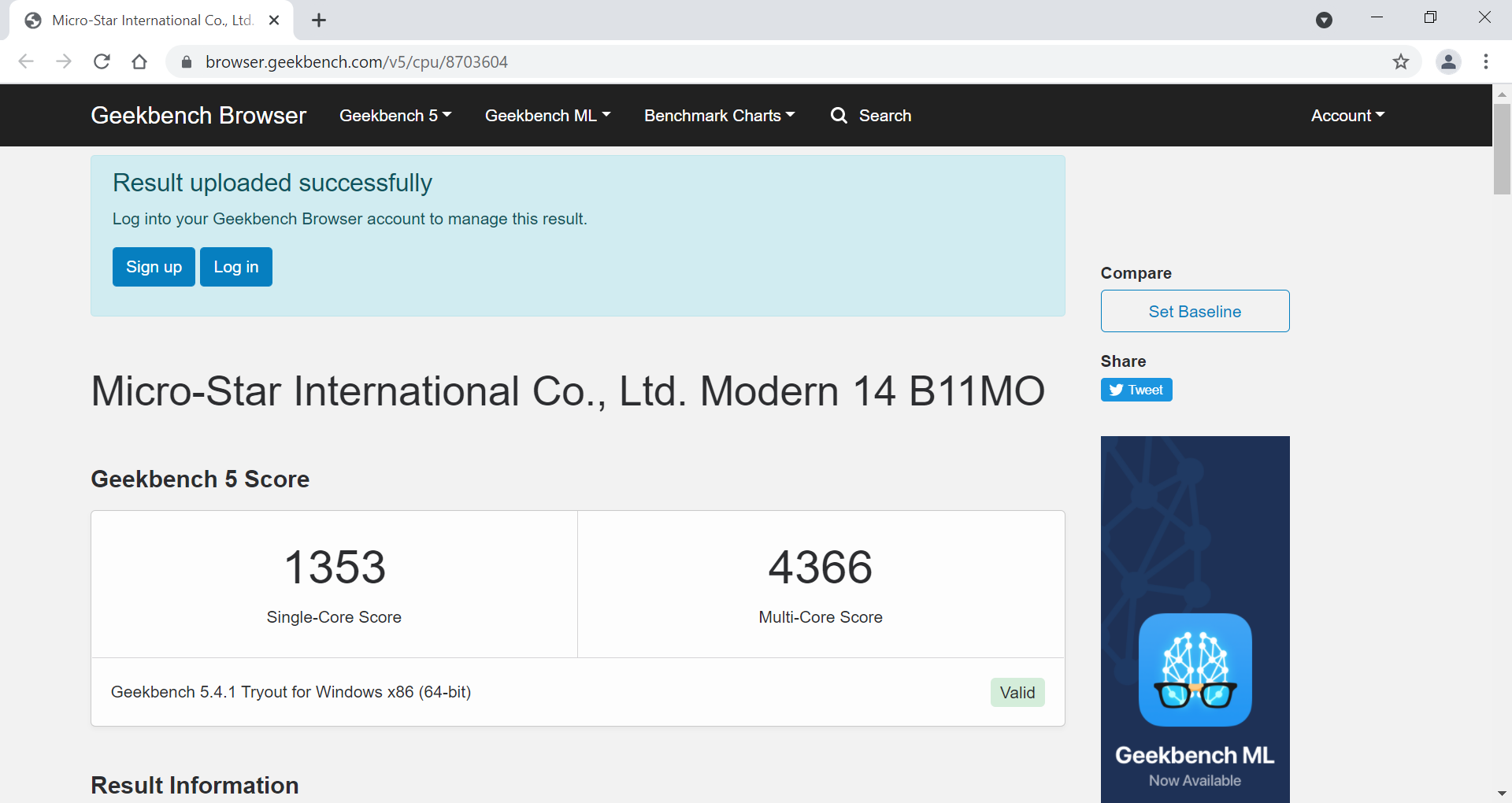Click the 'Log into your Geekbench Browser account' text
Image resolution: width=1512 pixels, height=803 pixels.
(x=350, y=219)
